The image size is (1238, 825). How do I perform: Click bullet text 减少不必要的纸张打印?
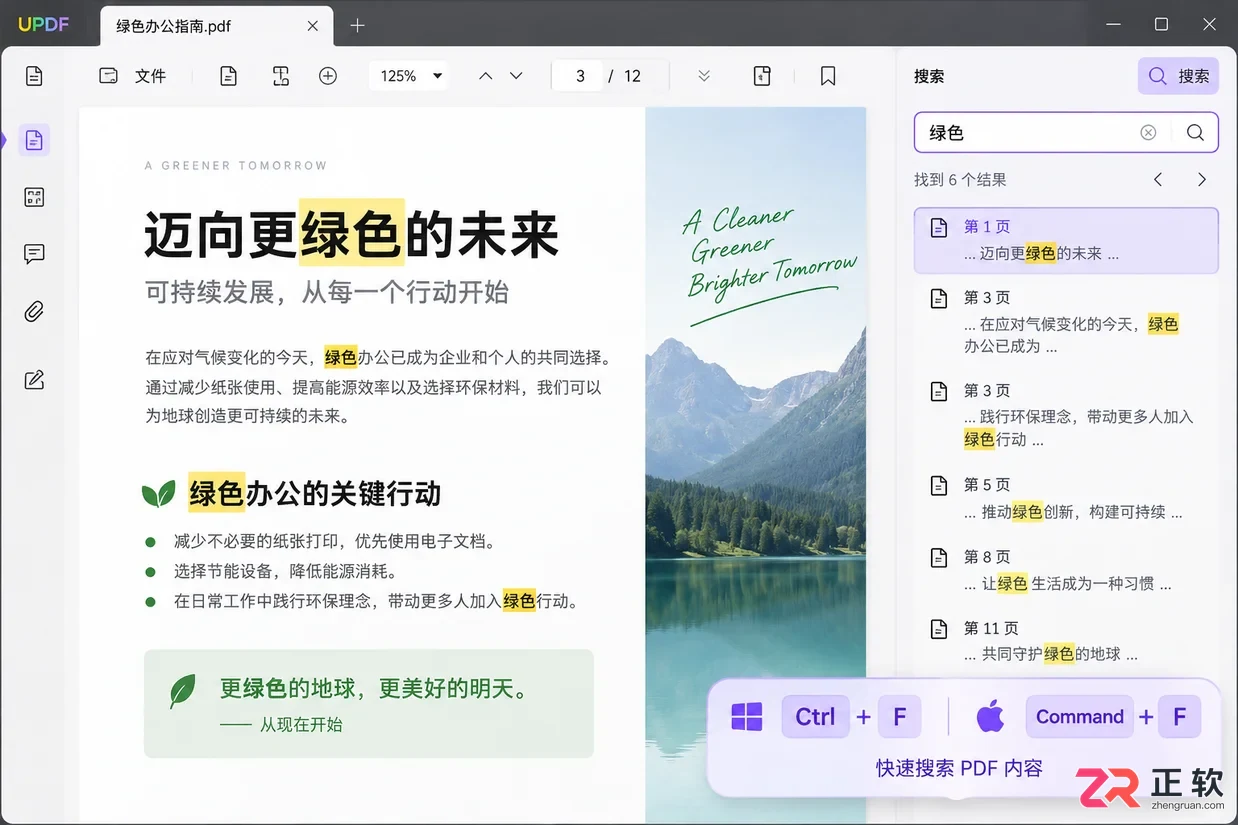point(335,541)
